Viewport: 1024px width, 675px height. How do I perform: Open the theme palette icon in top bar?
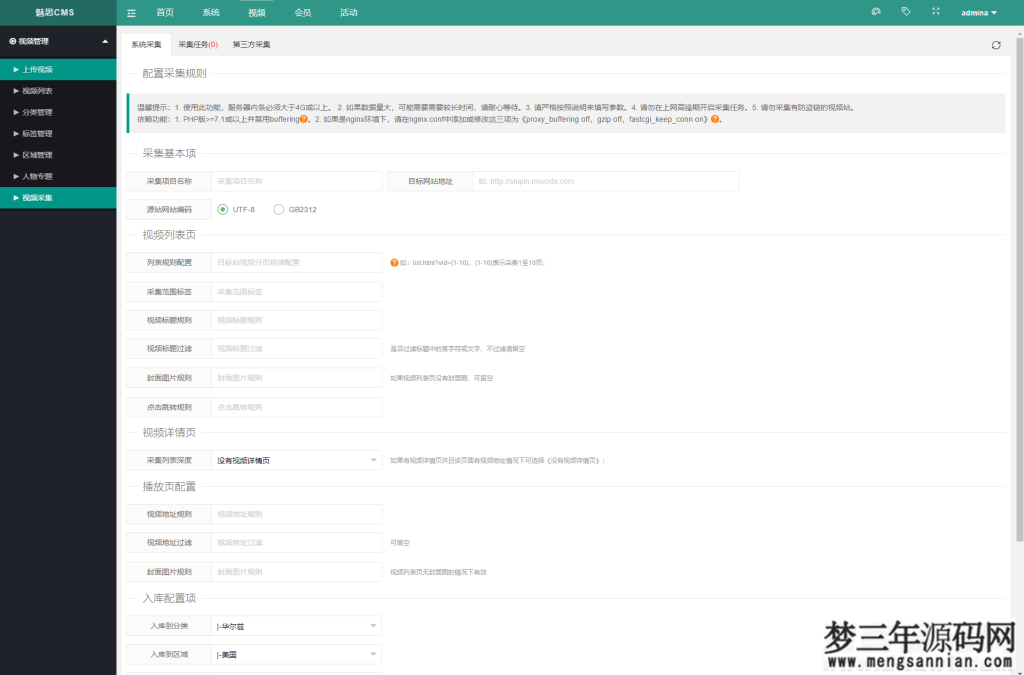point(876,11)
